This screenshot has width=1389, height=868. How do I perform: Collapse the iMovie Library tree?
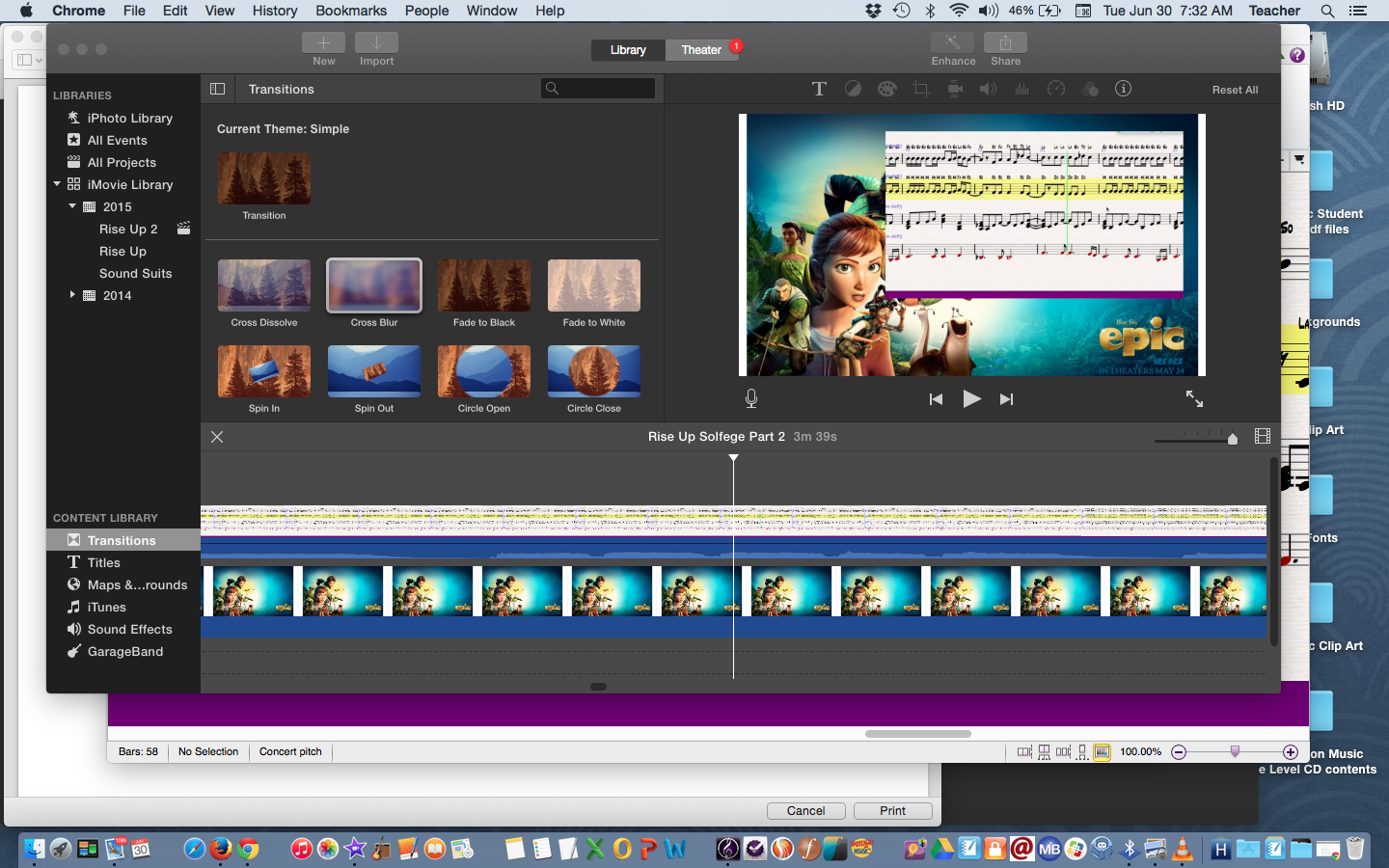click(57, 184)
